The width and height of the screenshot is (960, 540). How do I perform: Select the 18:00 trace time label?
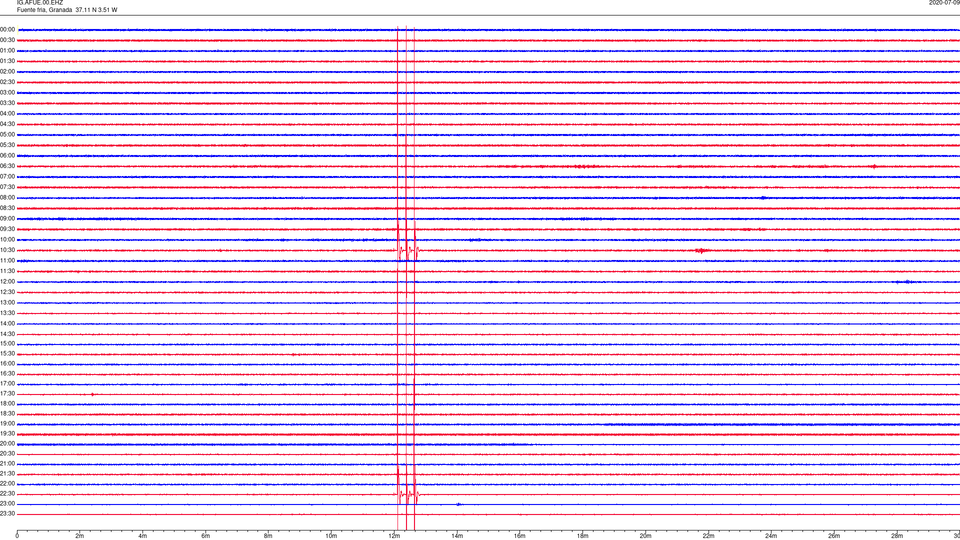(x=7, y=403)
